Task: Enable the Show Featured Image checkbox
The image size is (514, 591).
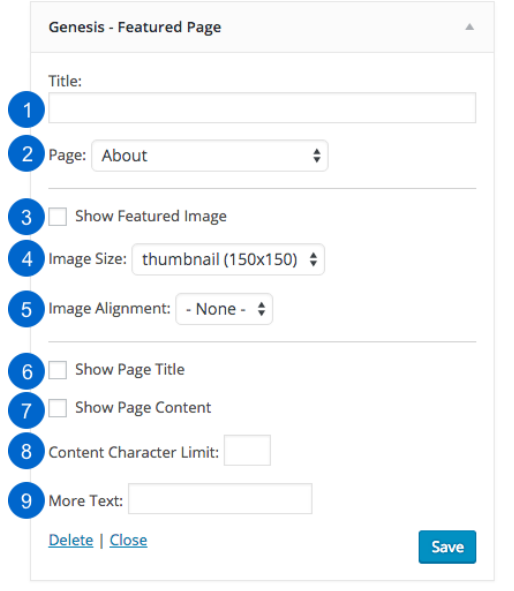Action: pyautogui.click(x=58, y=216)
